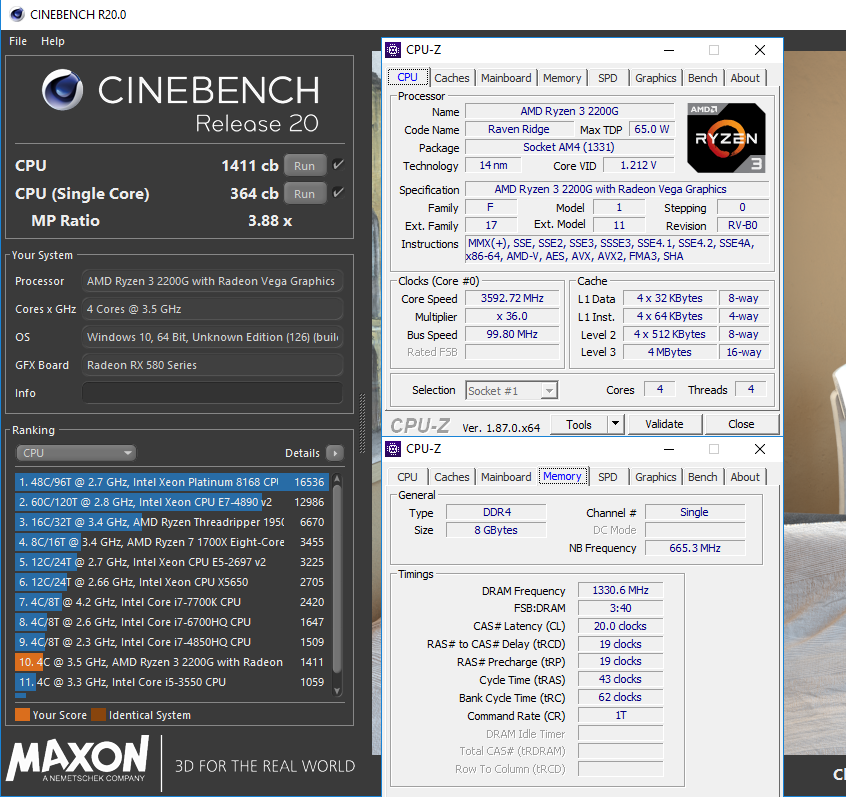This screenshot has width=846, height=797.
Task: Switch to CPU tab in bottom CPU-Z window
Action: (407, 477)
